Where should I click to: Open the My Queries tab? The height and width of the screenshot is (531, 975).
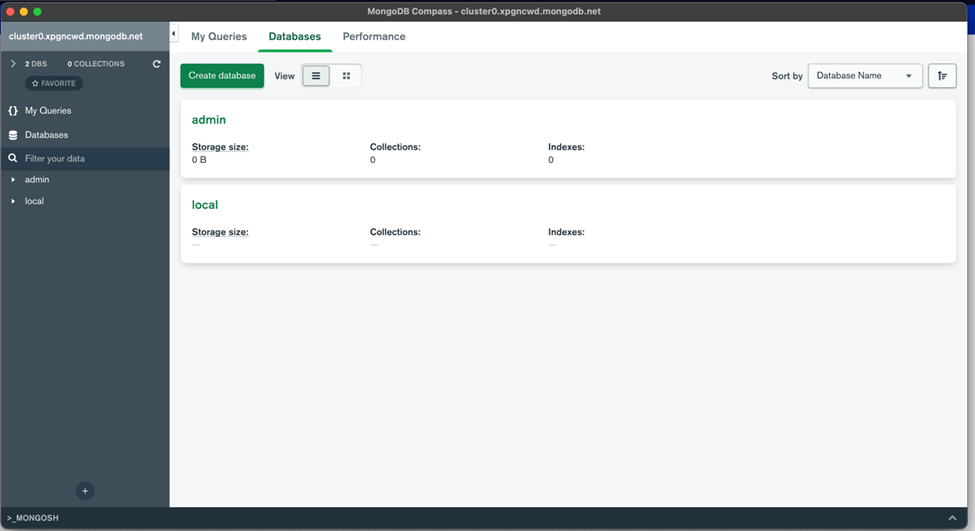click(219, 37)
